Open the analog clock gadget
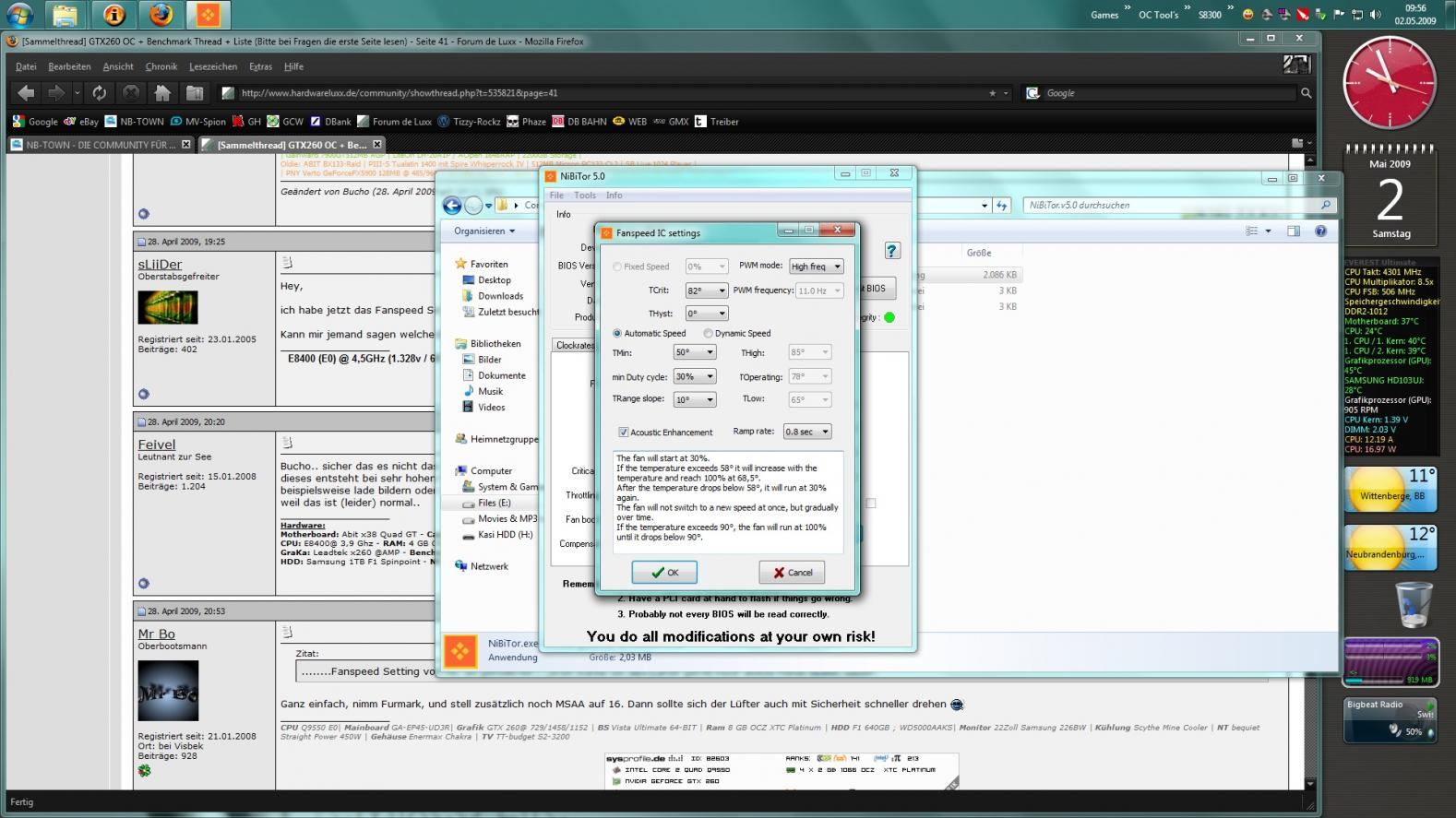This screenshot has width=1456, height=818. click(x=1390, y=85)
